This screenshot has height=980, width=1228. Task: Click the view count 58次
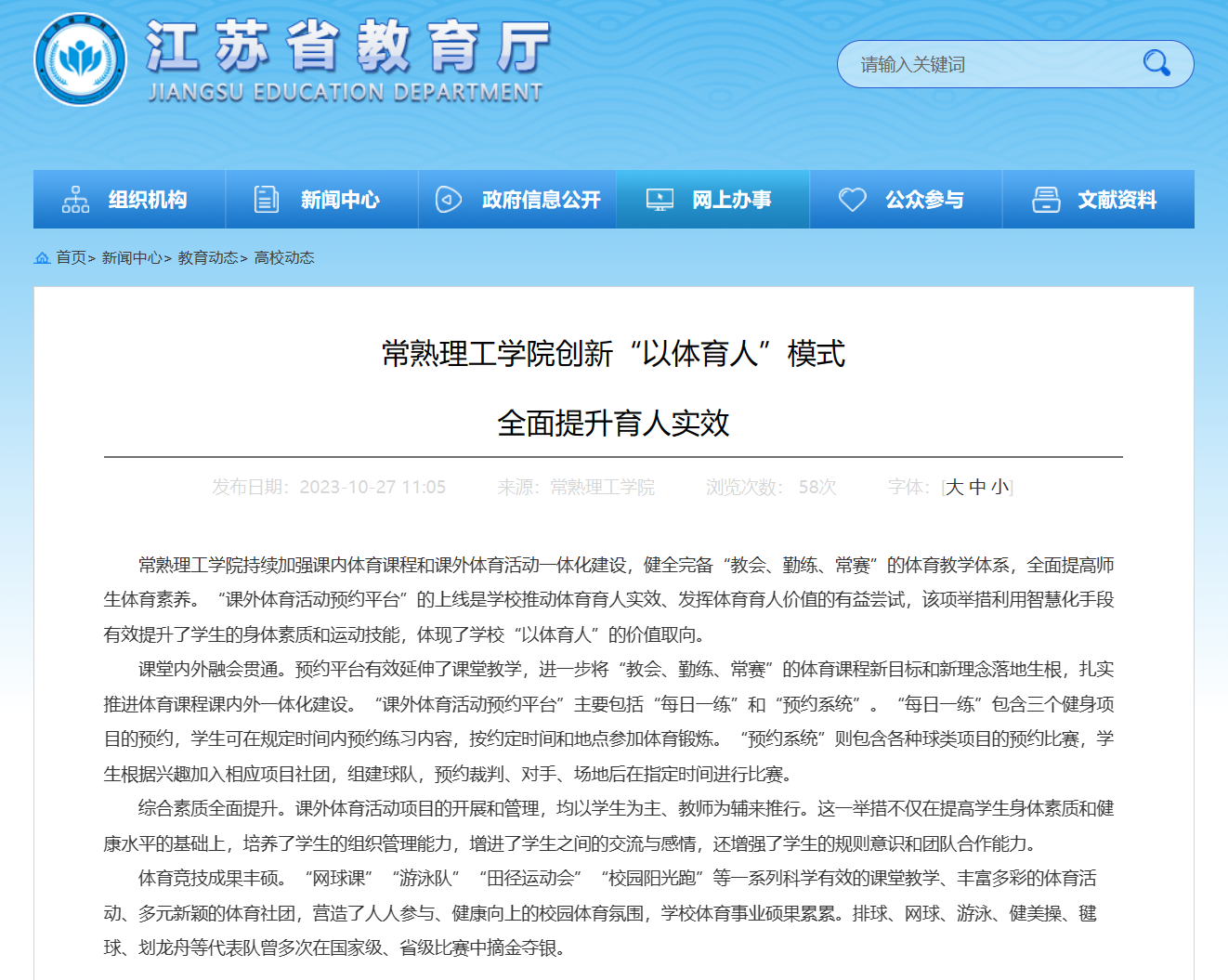(817, 487)
